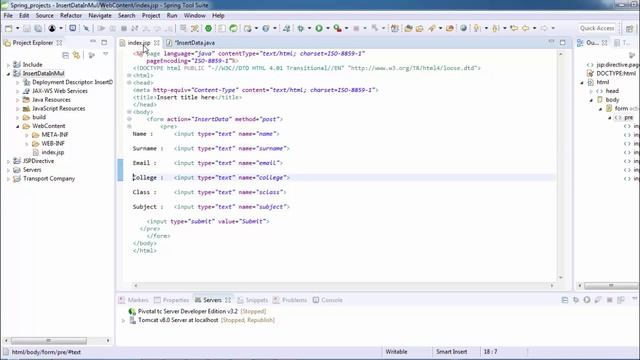
Task: Toggle Link with Editor in Project Explorer
Action: point(76,55)
